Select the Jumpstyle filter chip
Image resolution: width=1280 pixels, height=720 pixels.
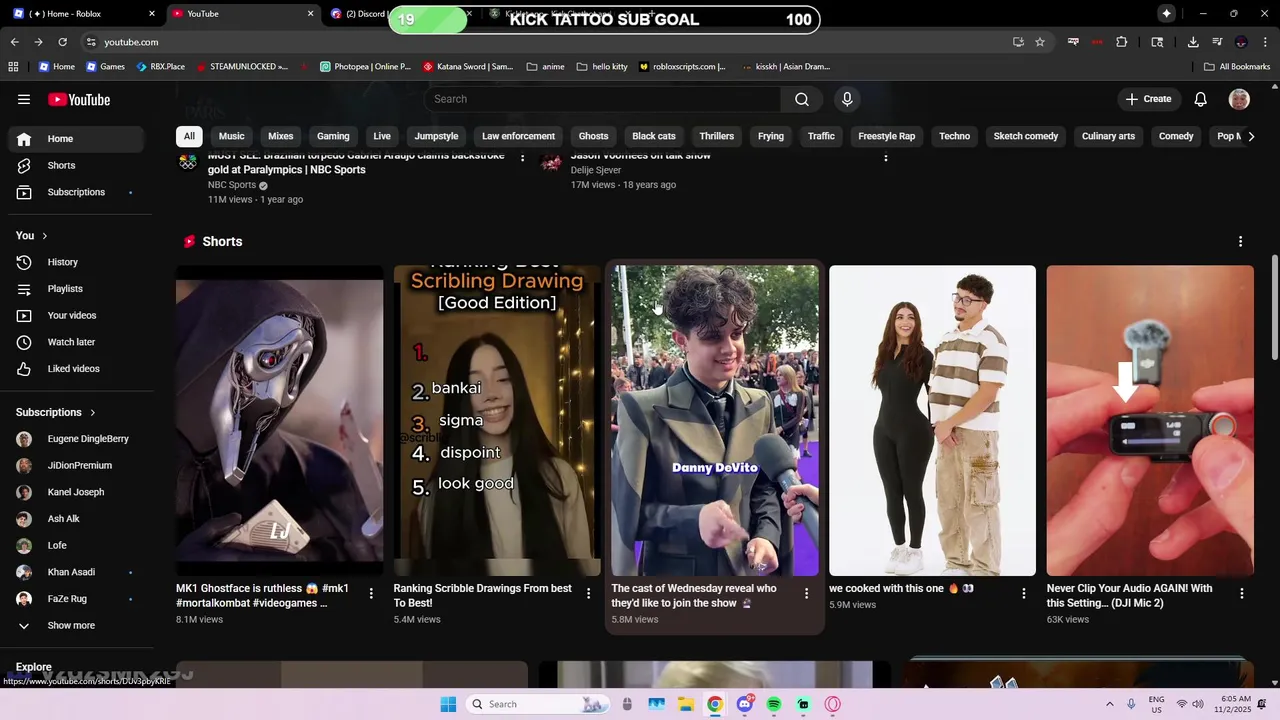(x=436, y=136)
